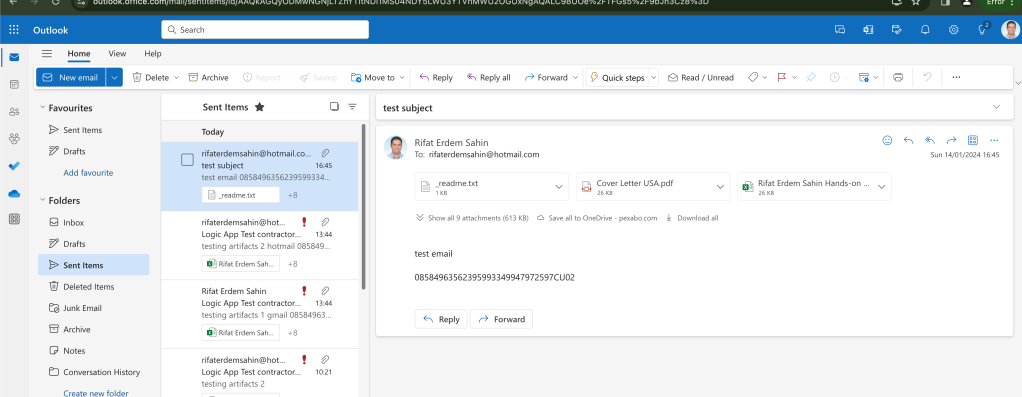Click Save all to OneDrive
The width and height of the screenshot is (1022, 397).
(596, 218)
